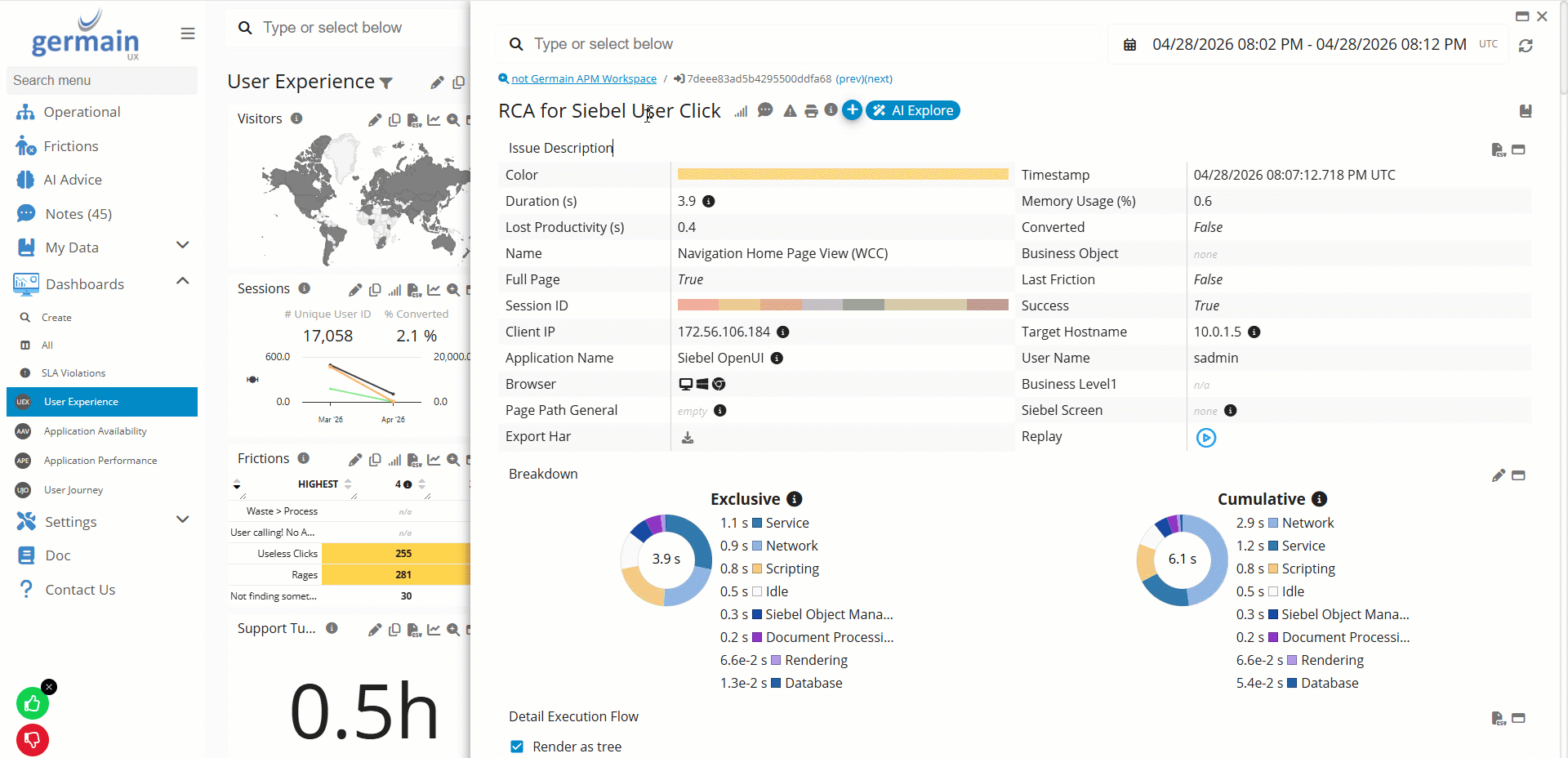Dismiss the feedback widget with its X

tap(49, 687)
